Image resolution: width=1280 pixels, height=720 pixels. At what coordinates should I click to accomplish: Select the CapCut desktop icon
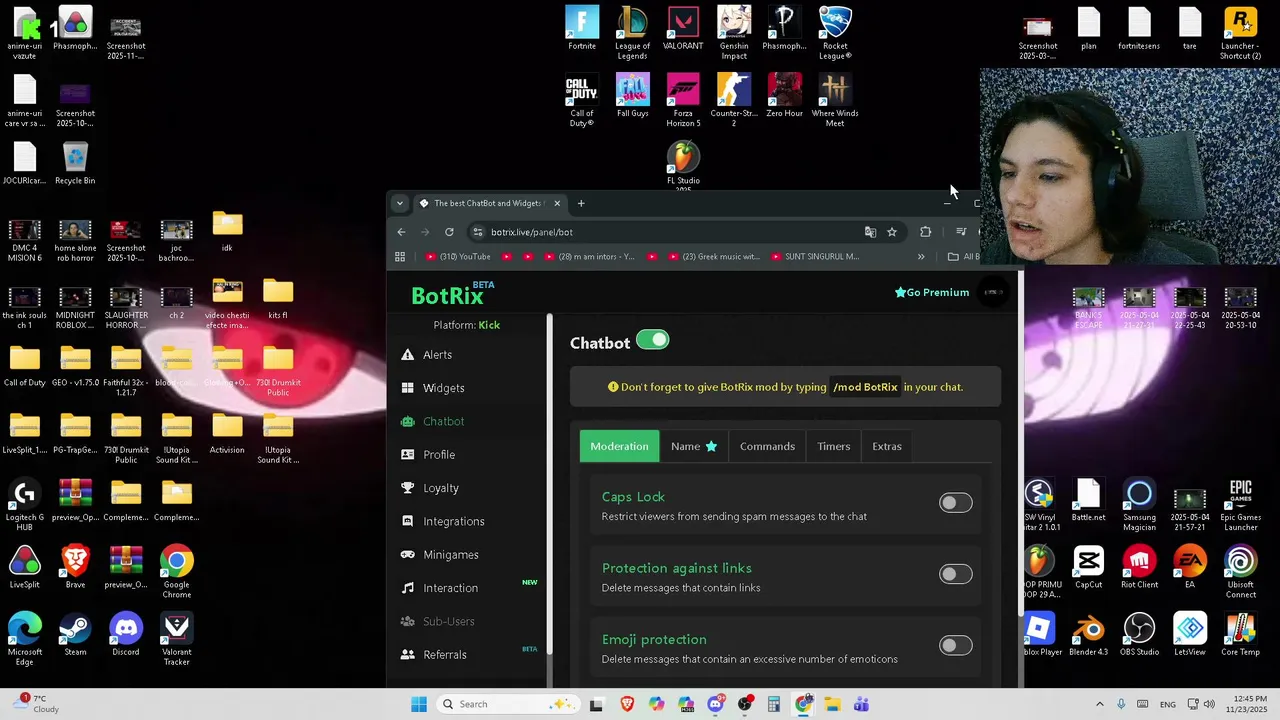[x=1088, y=567]
